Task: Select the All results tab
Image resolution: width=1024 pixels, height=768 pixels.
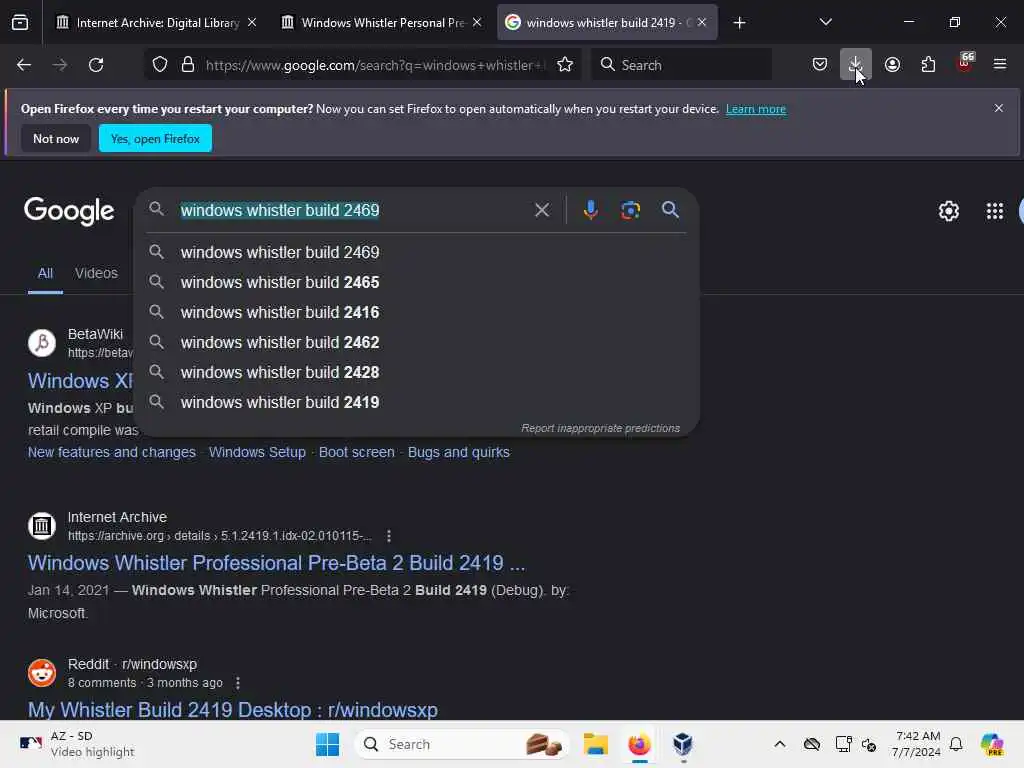Action: (x=45, y=273)
